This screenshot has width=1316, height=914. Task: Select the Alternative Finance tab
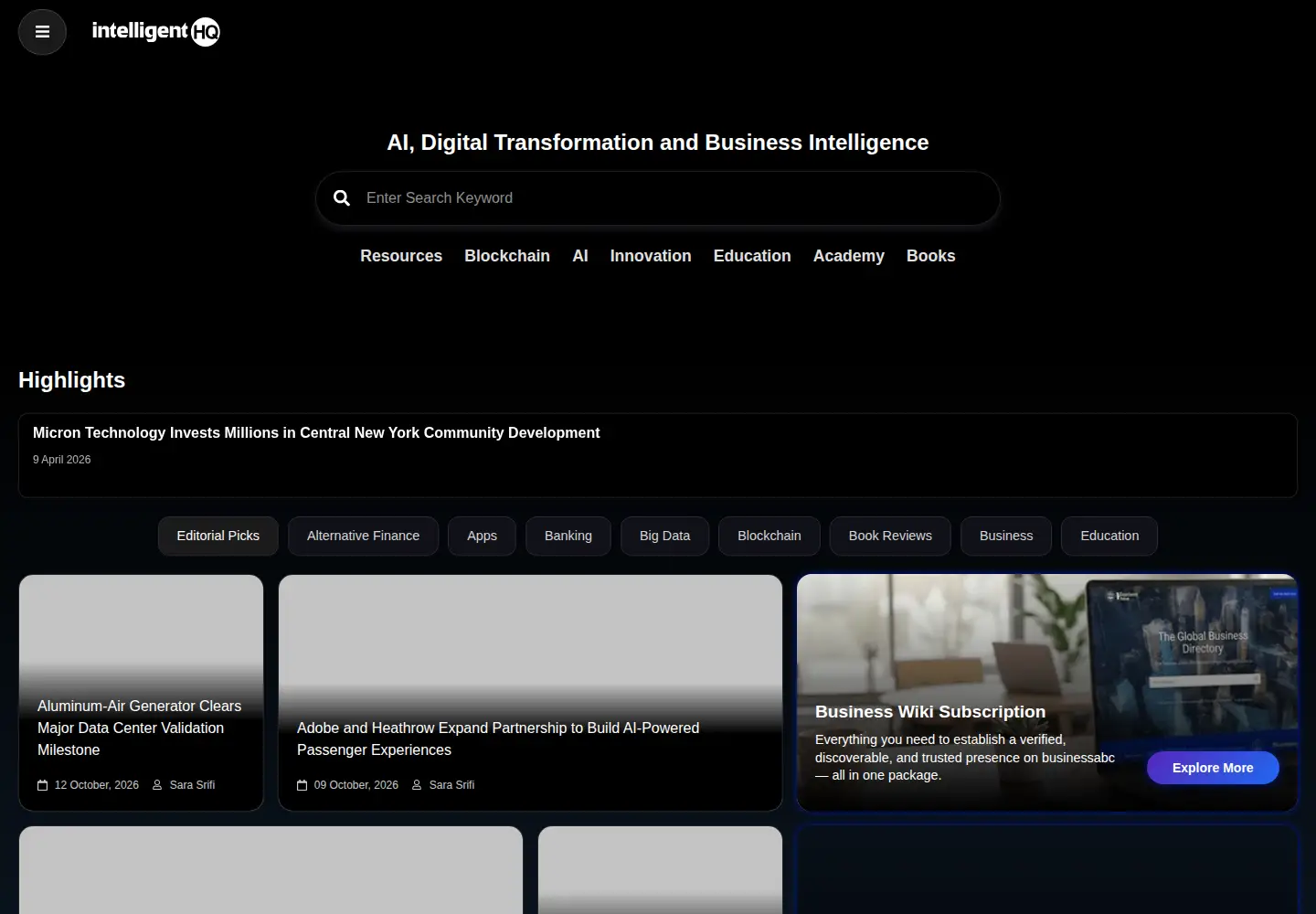(363, 536)
